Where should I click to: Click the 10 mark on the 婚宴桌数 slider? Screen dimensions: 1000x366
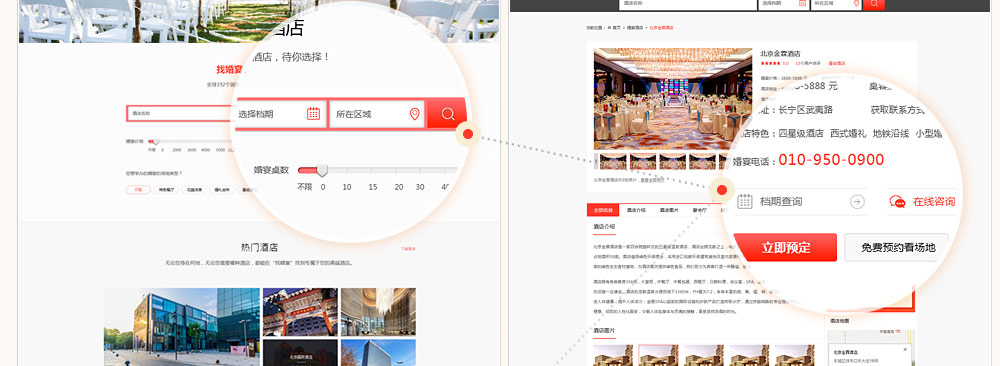(x=346, y=187)
